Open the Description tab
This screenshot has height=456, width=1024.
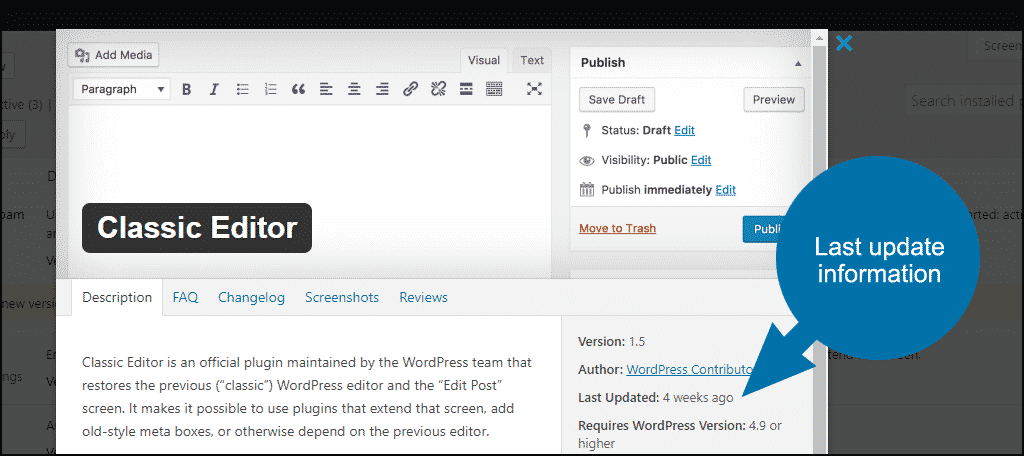[117, 298]
